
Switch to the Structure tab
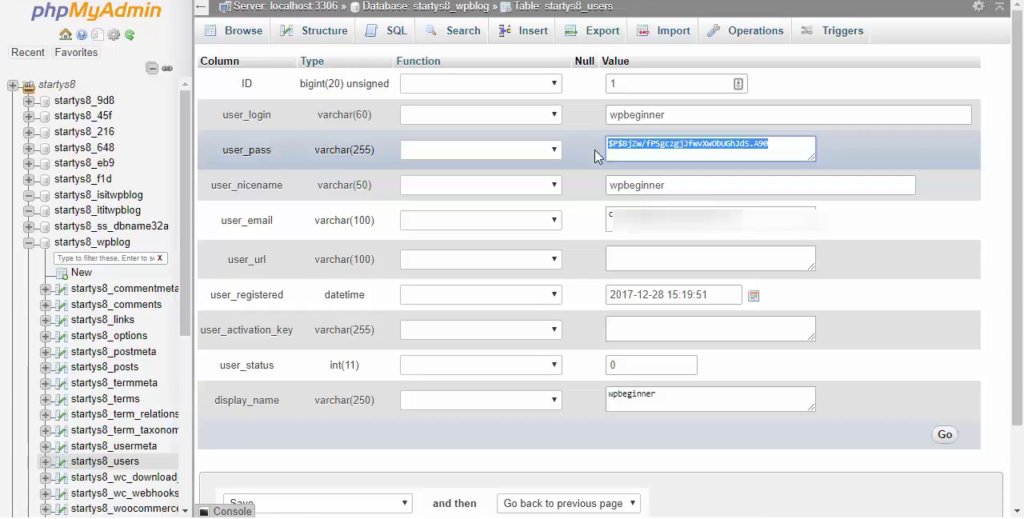point(315,31)
